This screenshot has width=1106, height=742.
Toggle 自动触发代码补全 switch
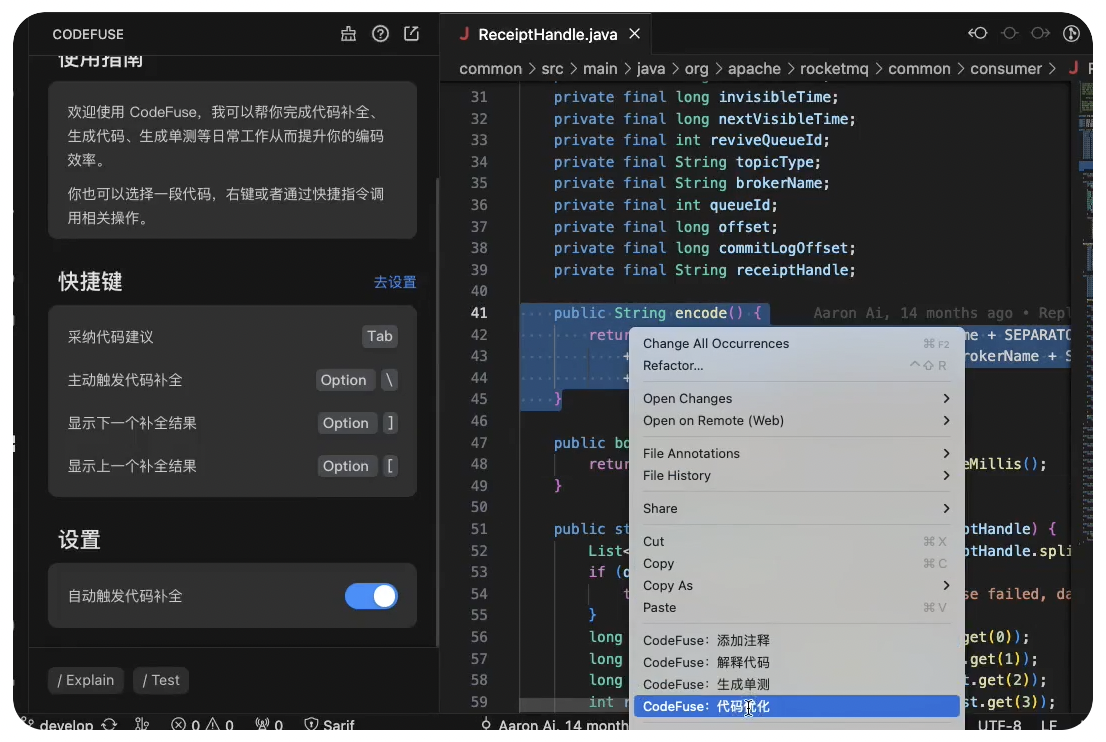point(371,596)
